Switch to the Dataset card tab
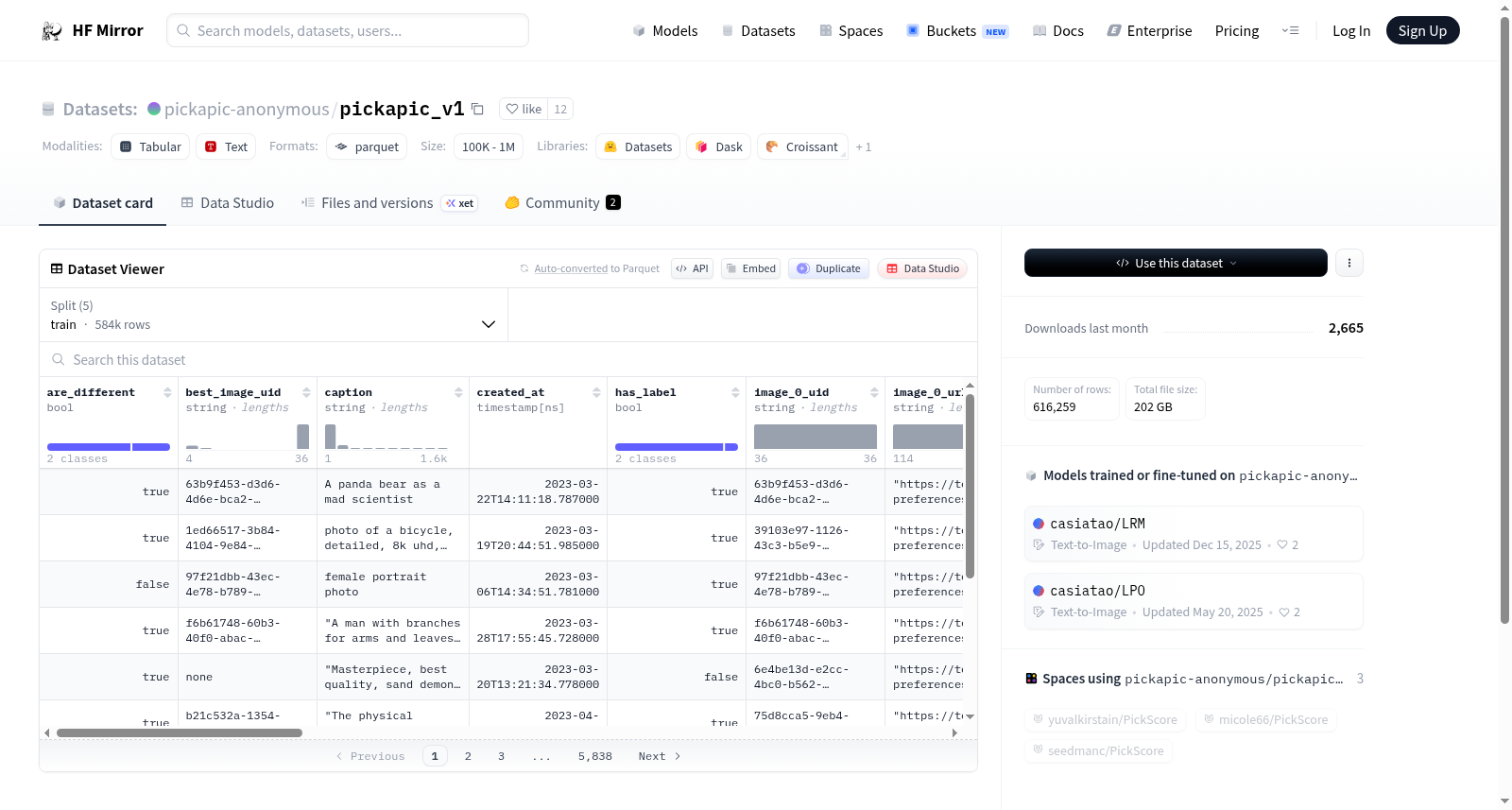1512x810 pixels. click(102, 203)
